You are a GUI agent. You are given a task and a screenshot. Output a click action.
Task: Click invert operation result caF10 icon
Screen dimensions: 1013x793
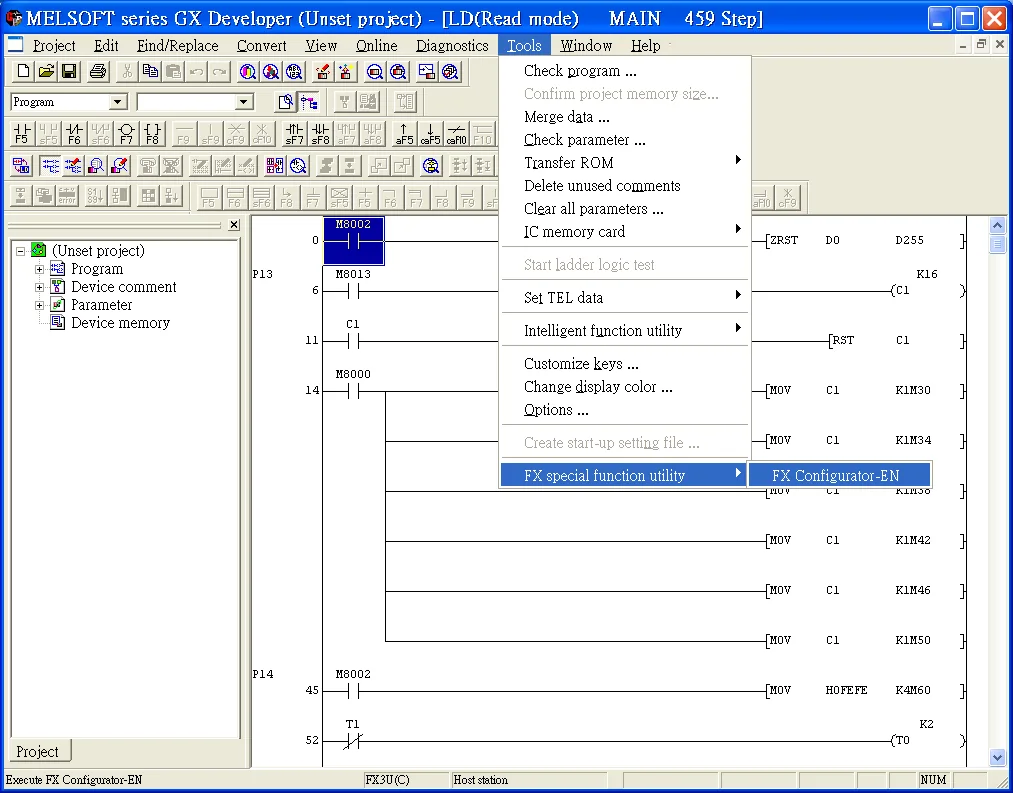point(456,134)
